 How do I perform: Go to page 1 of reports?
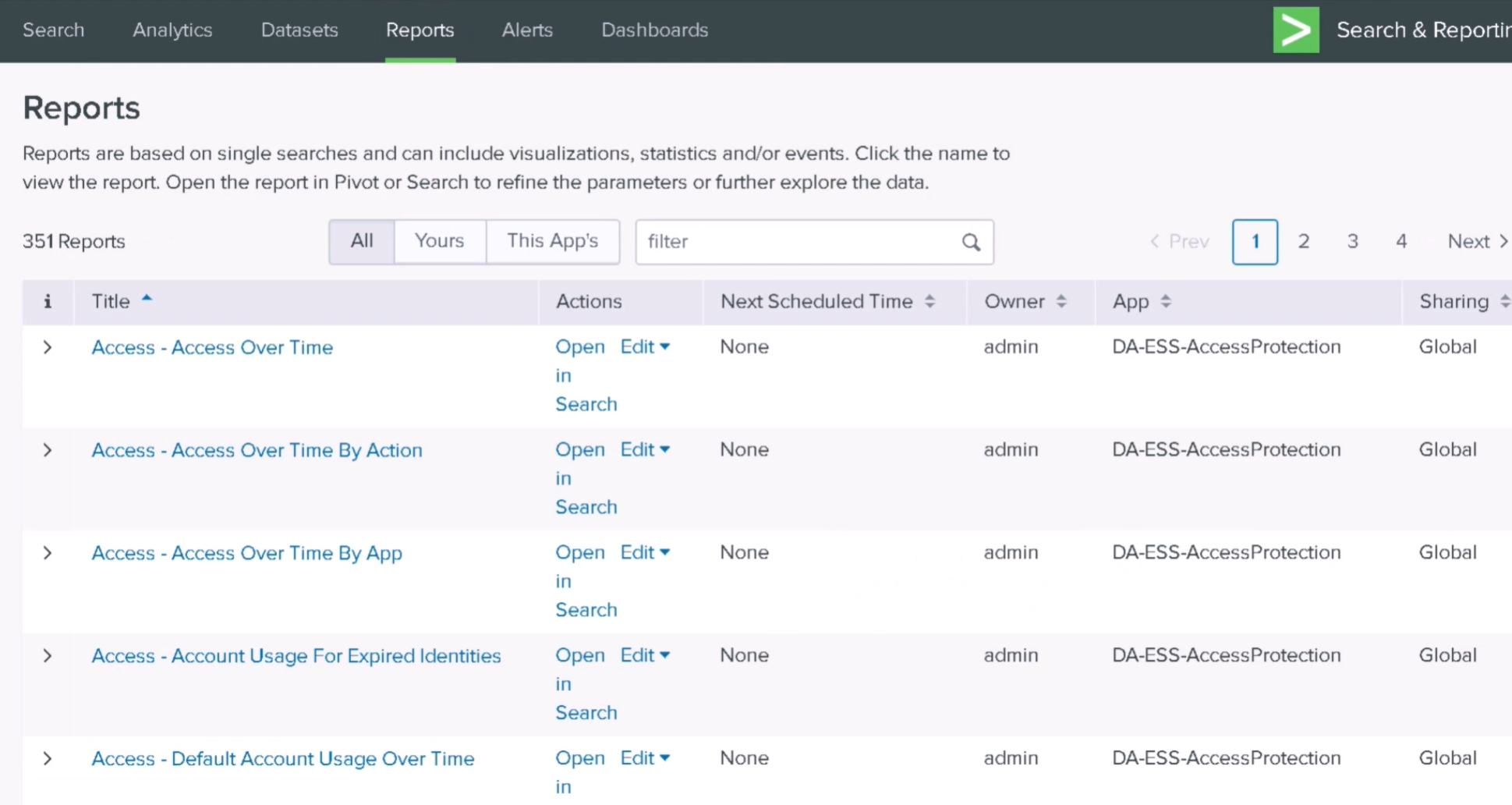click(x=1255, y=242)
